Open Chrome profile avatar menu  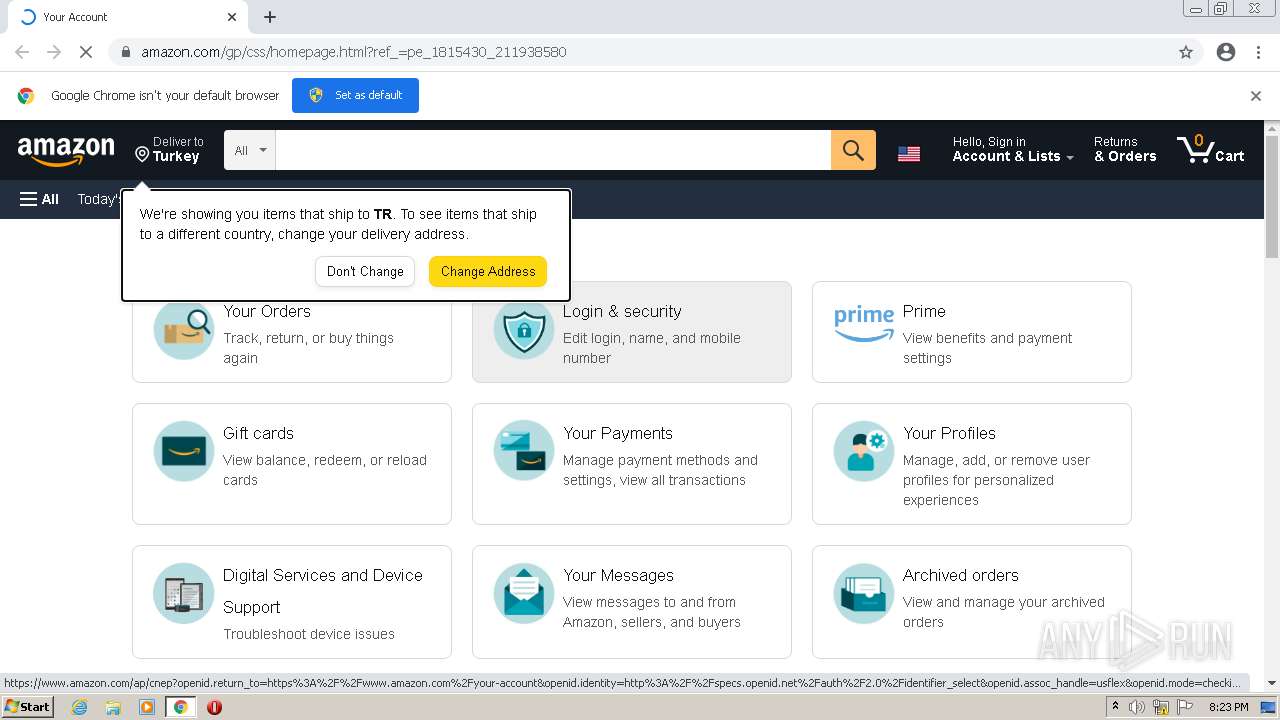pyautogui.click(x=1226, y=52)
